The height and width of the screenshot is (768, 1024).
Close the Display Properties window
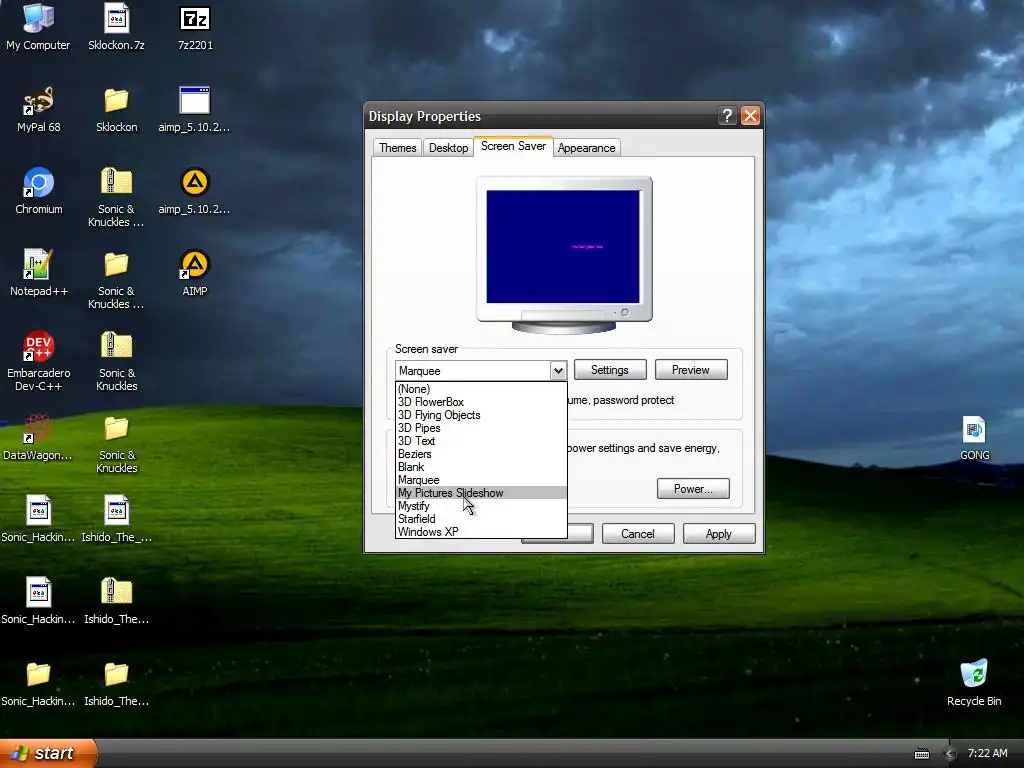[750, 116]
